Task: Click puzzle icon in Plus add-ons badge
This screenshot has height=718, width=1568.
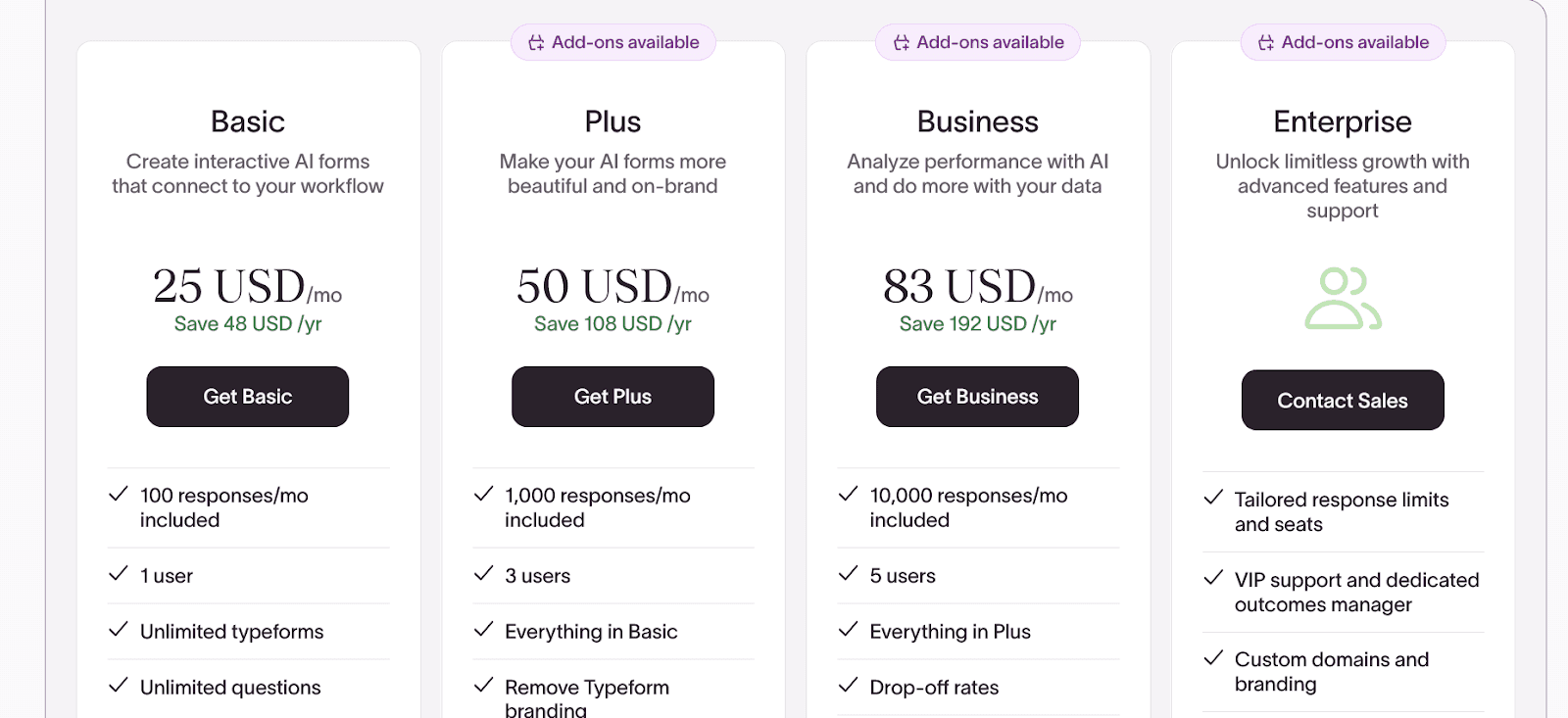Action: click(x=536, y=43)
